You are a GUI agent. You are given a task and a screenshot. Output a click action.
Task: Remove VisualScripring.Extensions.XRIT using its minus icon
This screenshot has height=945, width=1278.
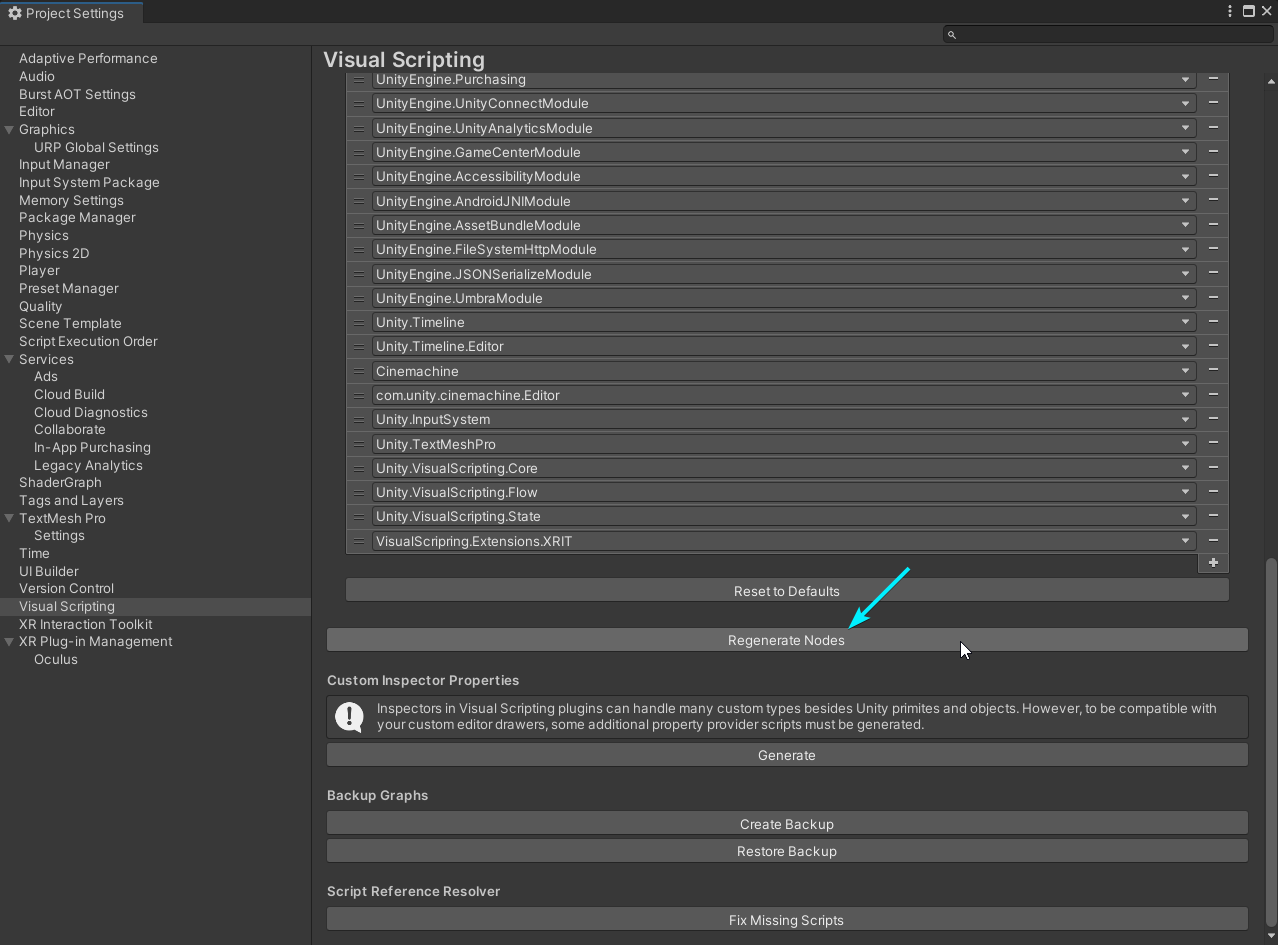pos(1213,540)
